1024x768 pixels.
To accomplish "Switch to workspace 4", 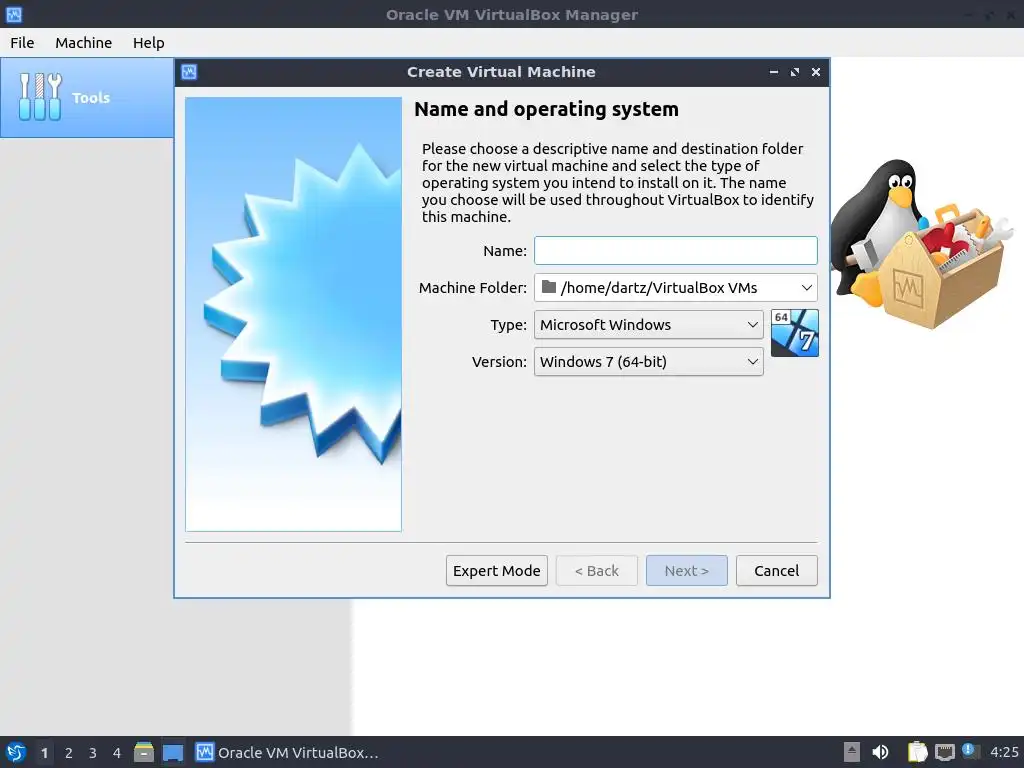I will 117,752.
